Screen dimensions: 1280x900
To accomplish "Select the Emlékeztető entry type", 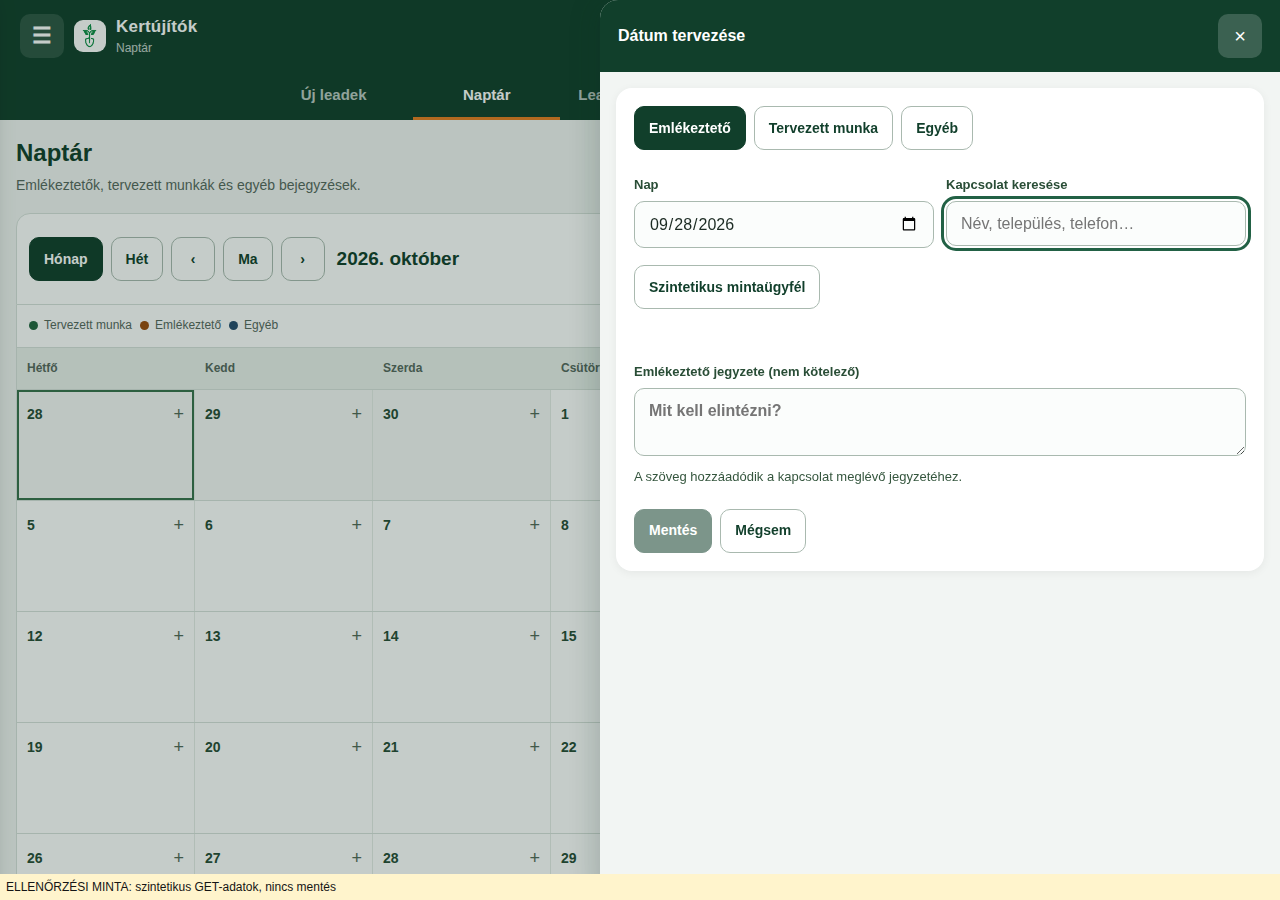I will [x=690, y=128].
